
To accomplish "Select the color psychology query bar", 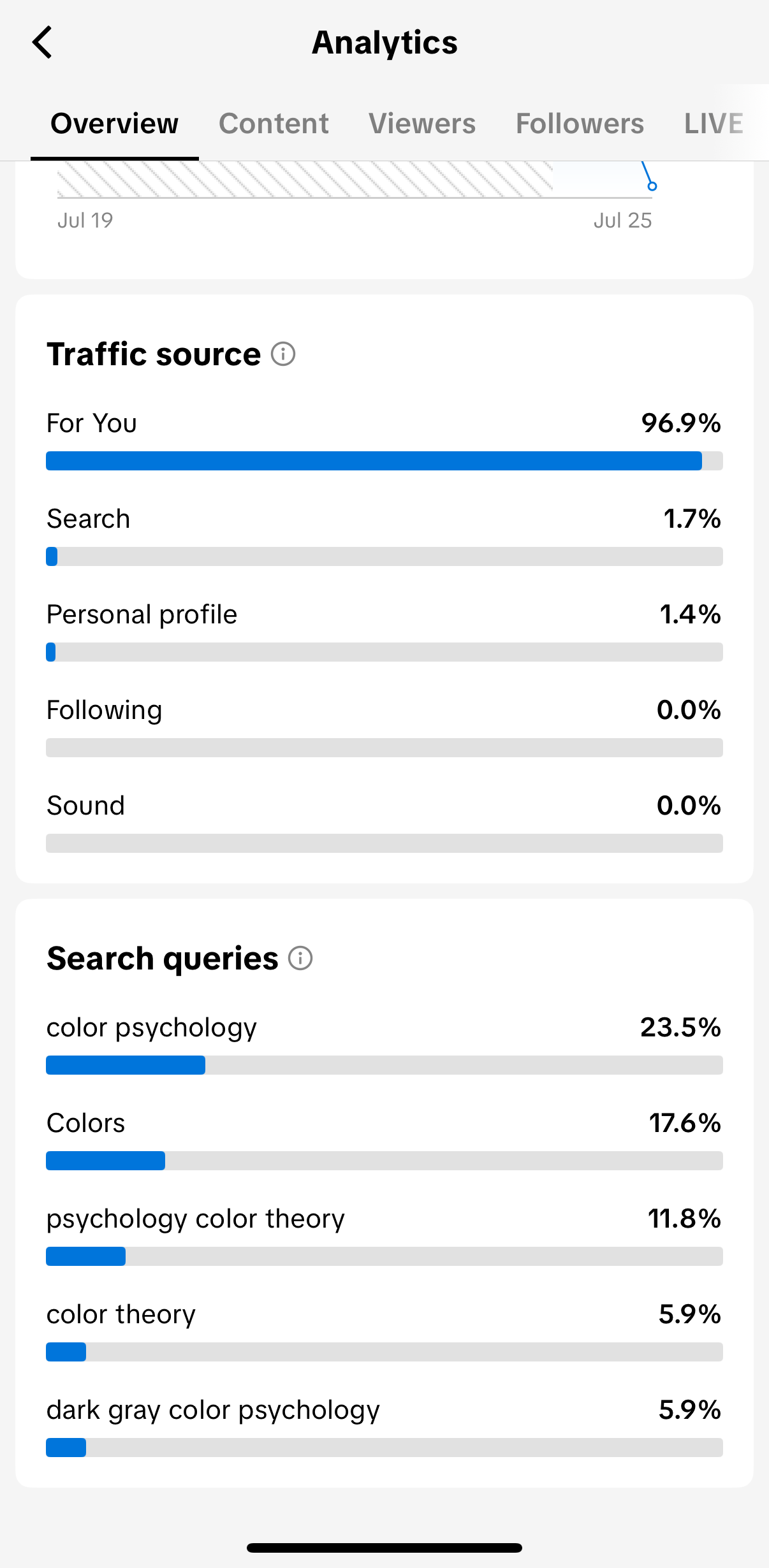I will pyautogui.click(x=384, y=1065).
